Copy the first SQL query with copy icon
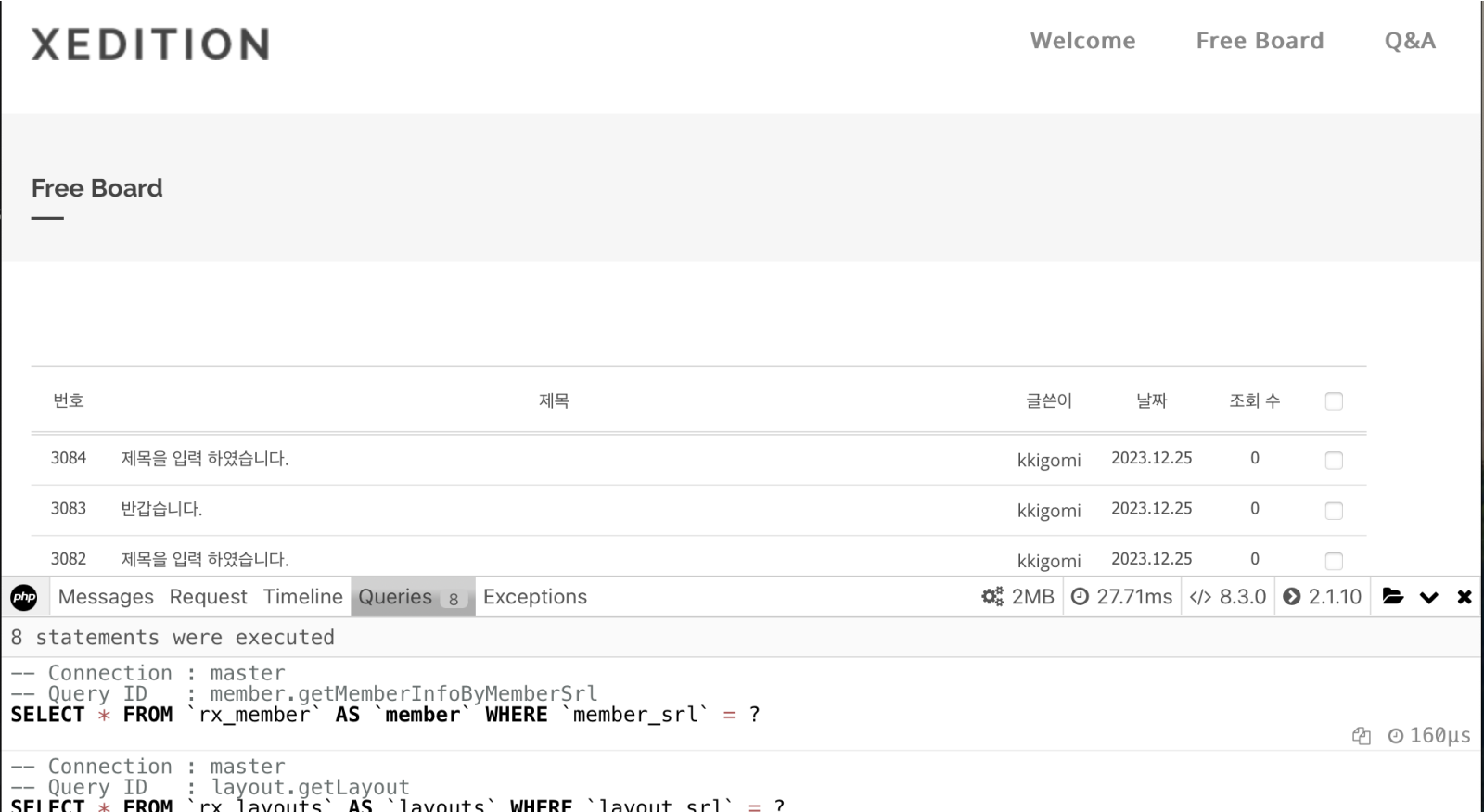The width and height of the screenshot is (1484, 812). point(1361,736)
